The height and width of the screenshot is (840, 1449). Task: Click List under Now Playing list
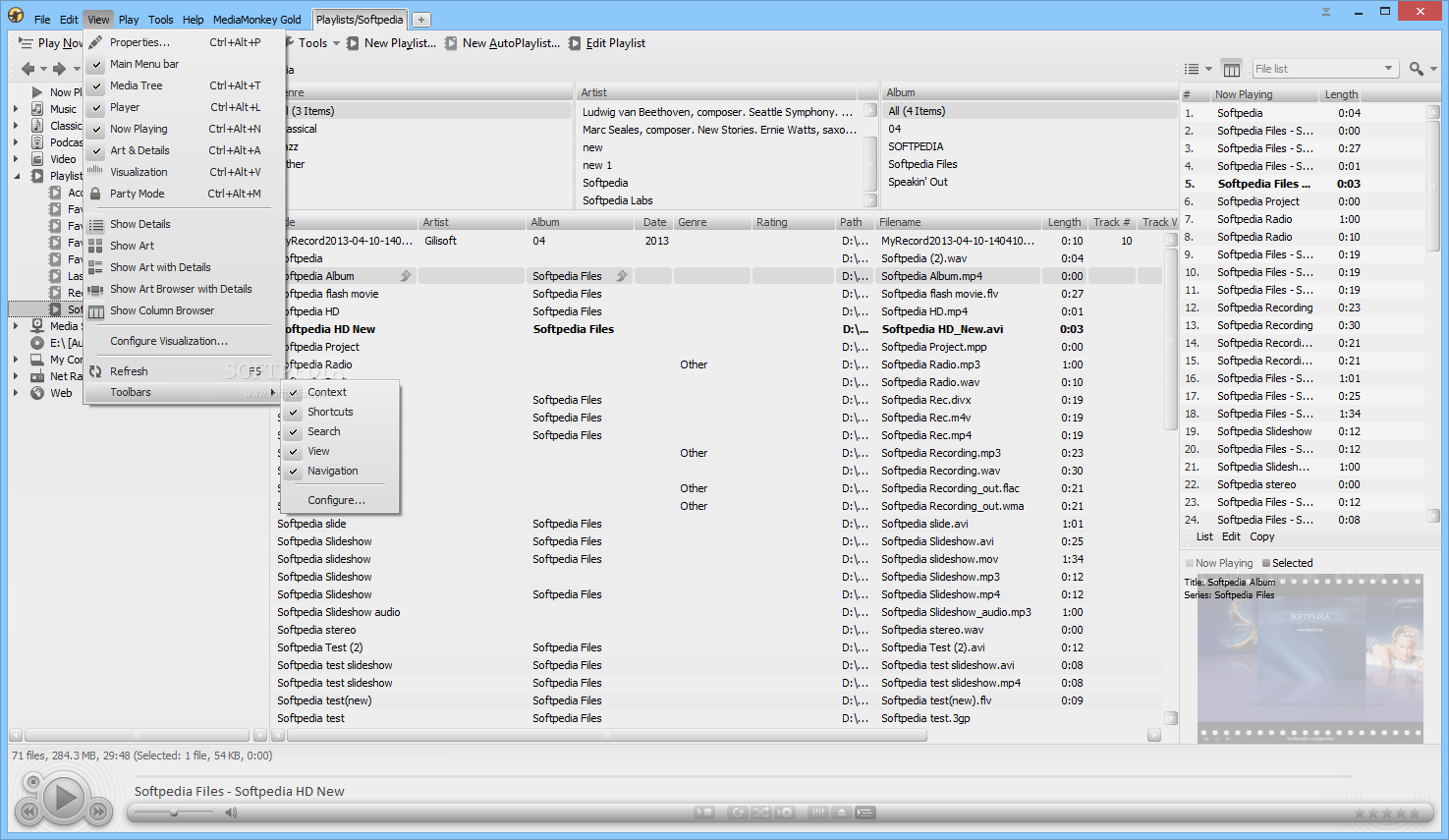point(1204,536)
